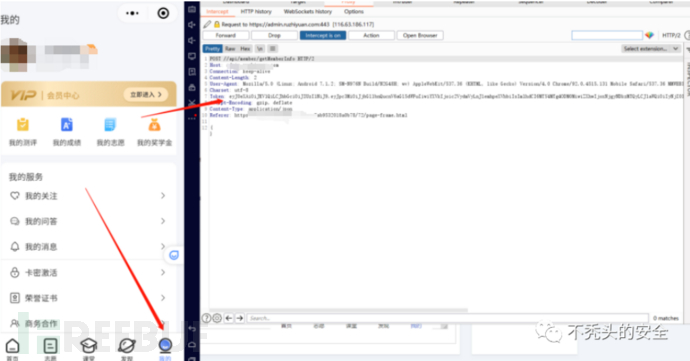The height and width of the screenshot is (361, 690).
Task: Tap the 发现 planet icon
Action: click(x=127, y=346)
